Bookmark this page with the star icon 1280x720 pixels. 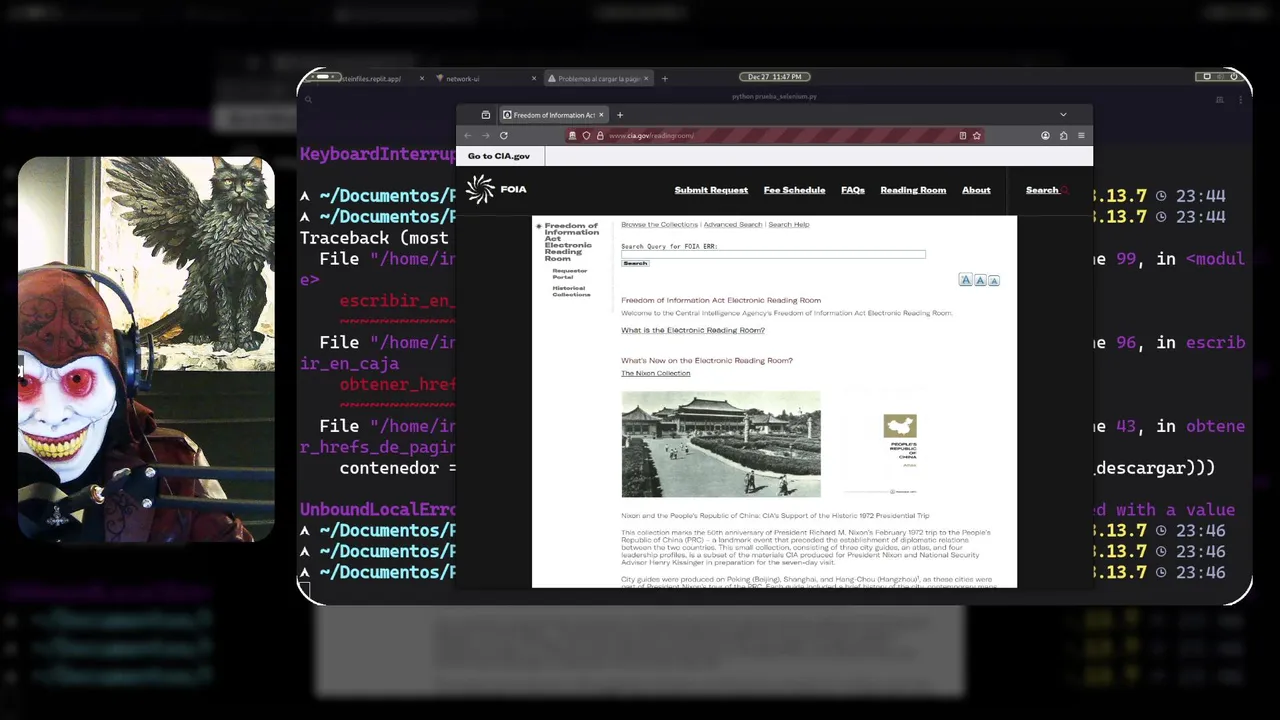977,136
